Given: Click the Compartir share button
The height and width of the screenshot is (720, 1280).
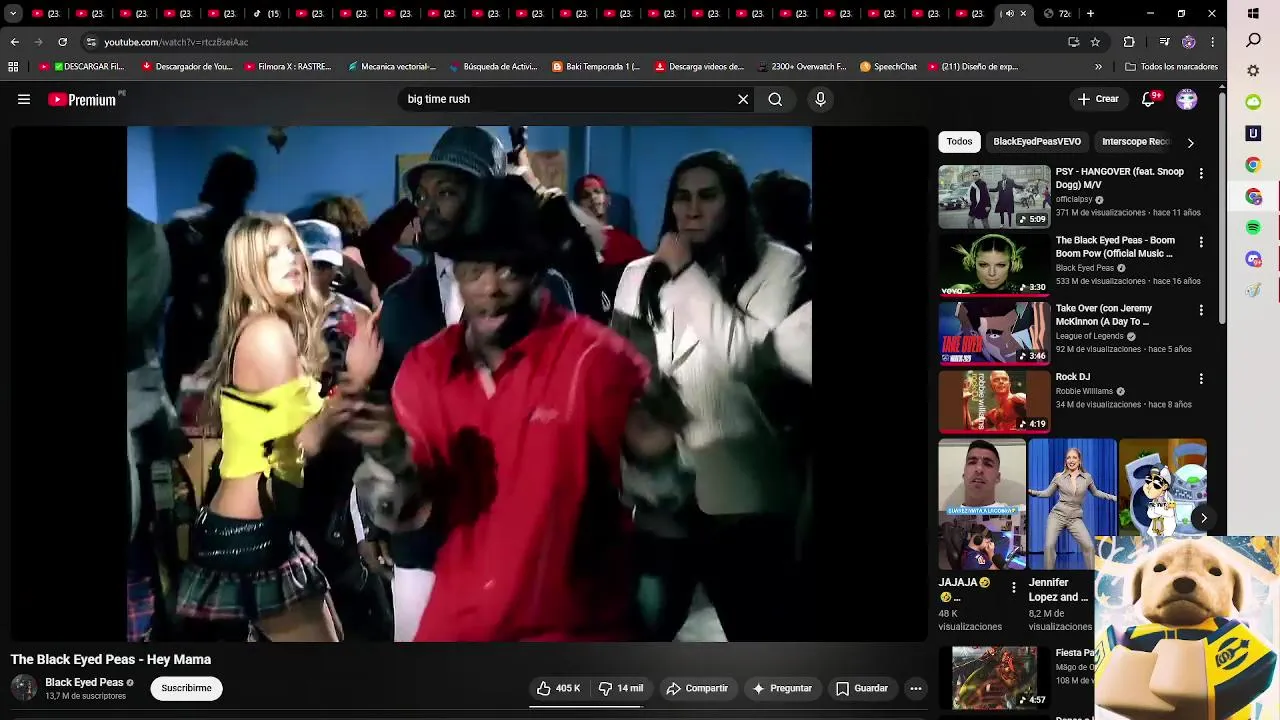Looking at the screenshot, I should coord(697,688).
